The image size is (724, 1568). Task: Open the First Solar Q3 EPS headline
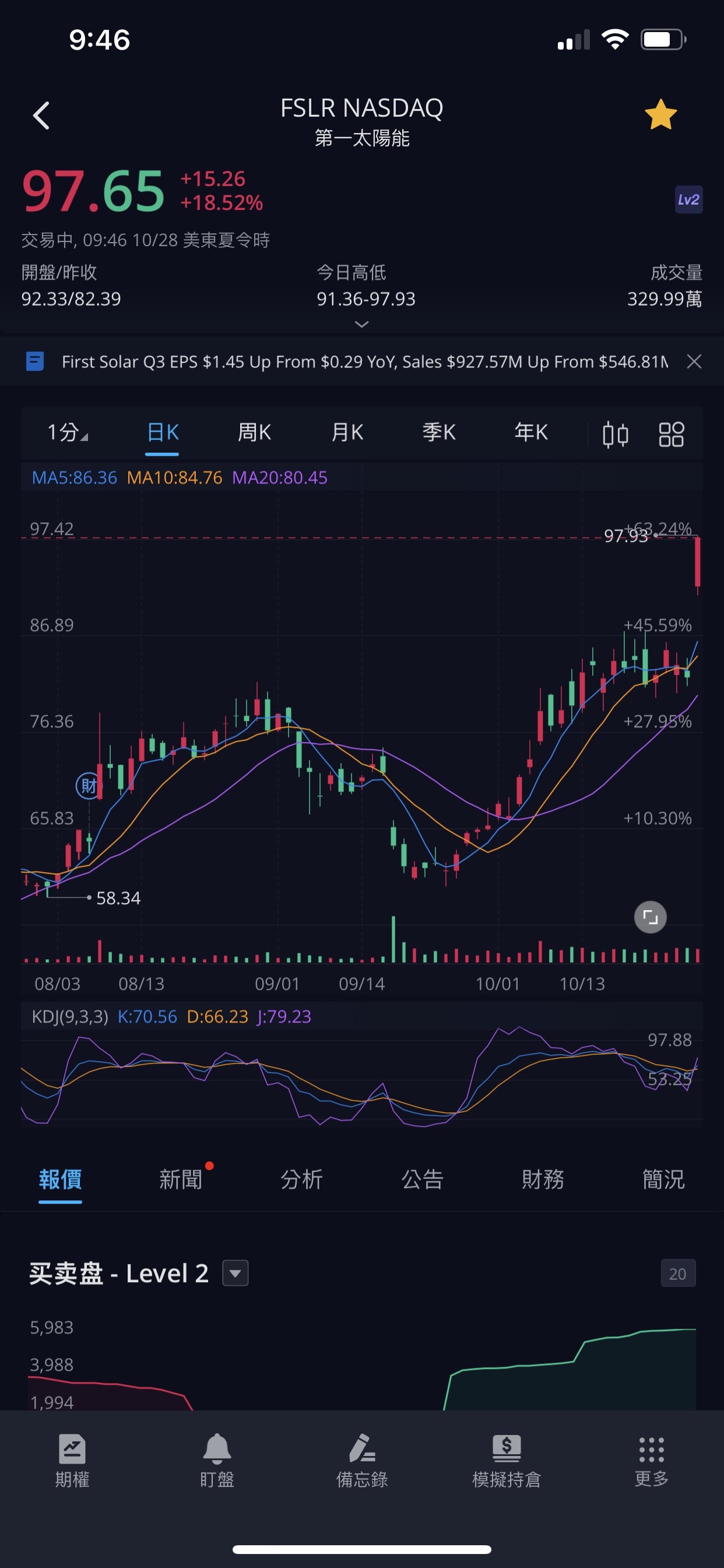(364, 362)
